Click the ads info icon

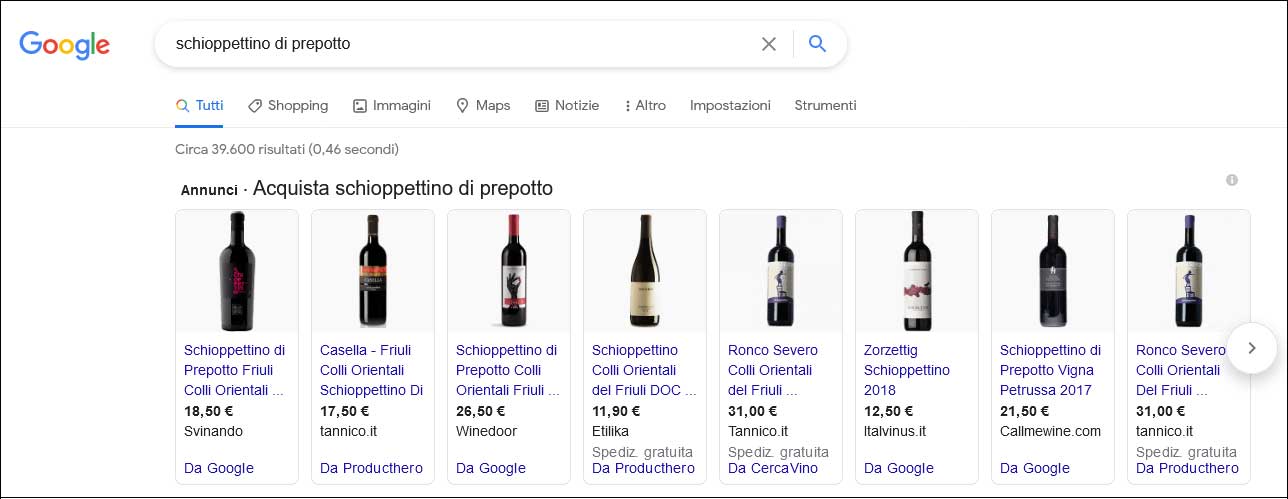1232,180
